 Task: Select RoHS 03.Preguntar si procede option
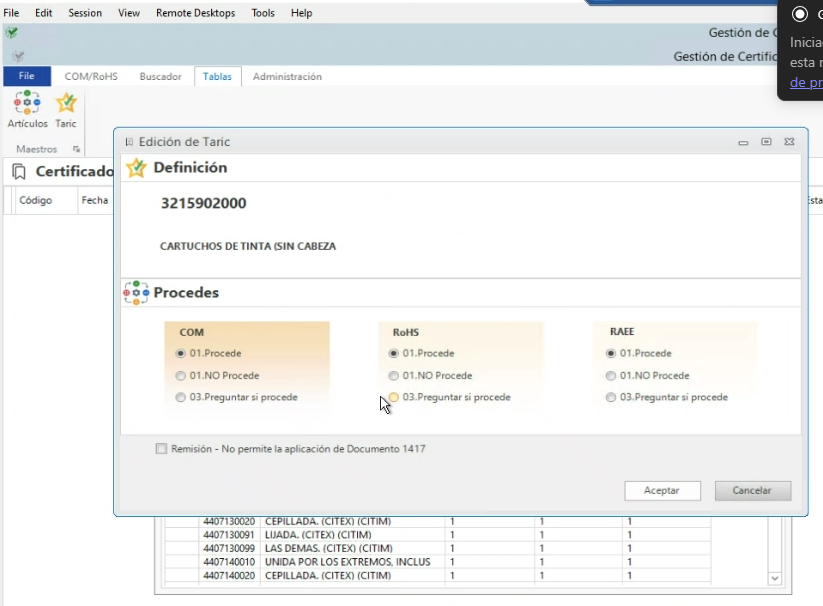coord(394,397)
